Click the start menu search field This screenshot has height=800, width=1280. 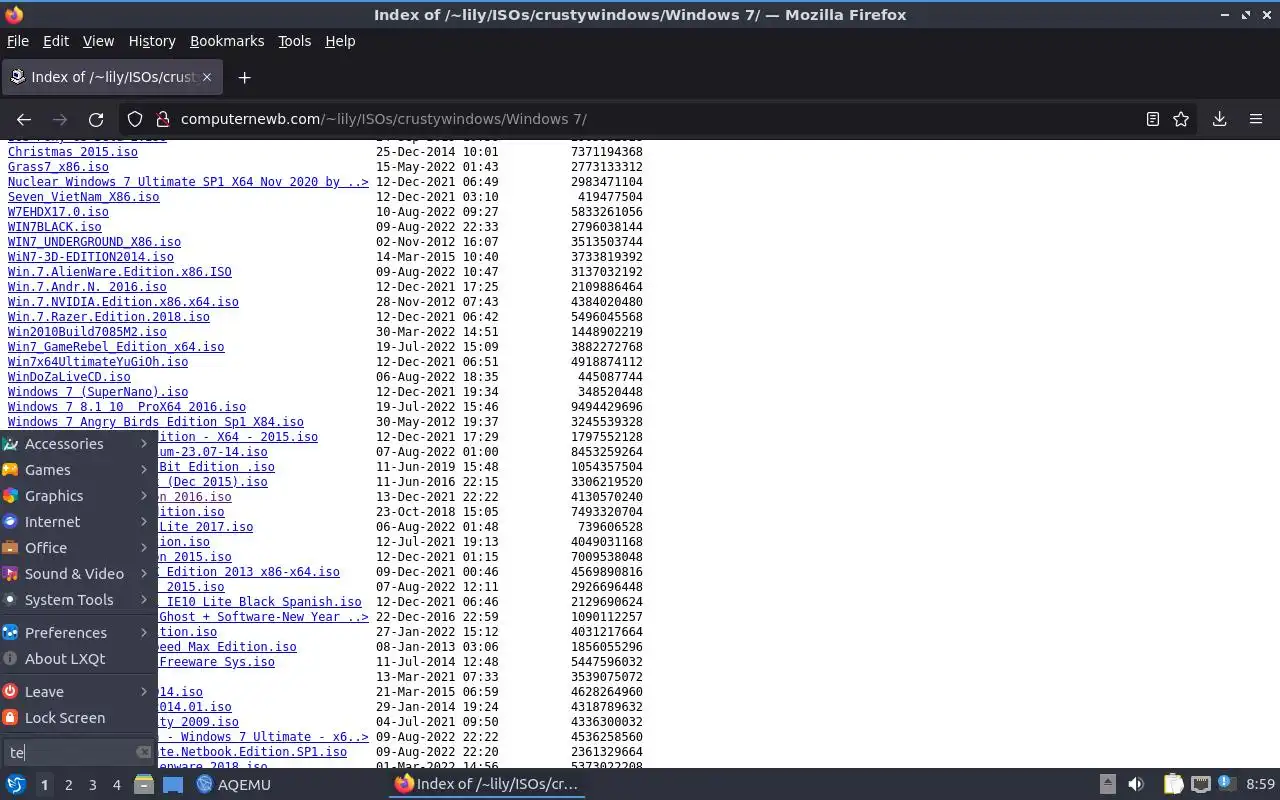(78, 752)
